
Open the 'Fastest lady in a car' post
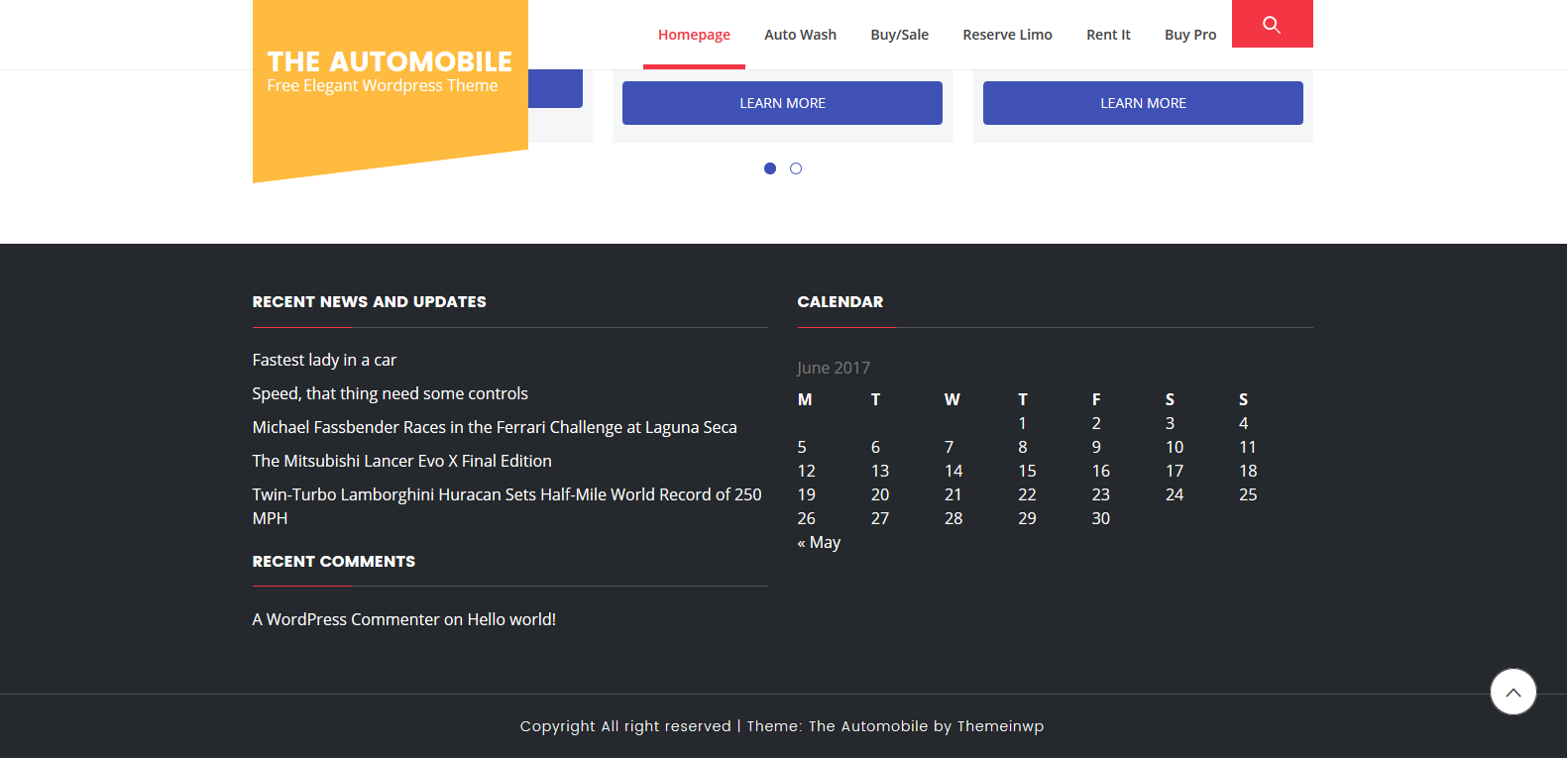pos(324,360)
